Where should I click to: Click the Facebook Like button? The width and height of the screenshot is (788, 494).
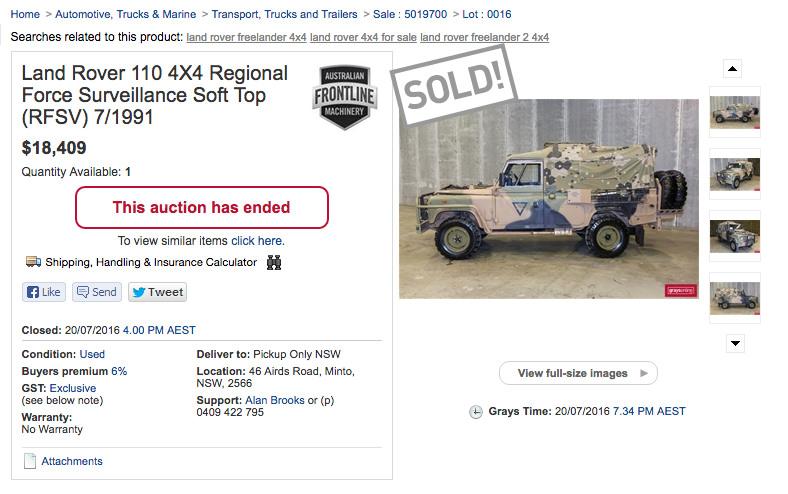click(x=44, y=292)
